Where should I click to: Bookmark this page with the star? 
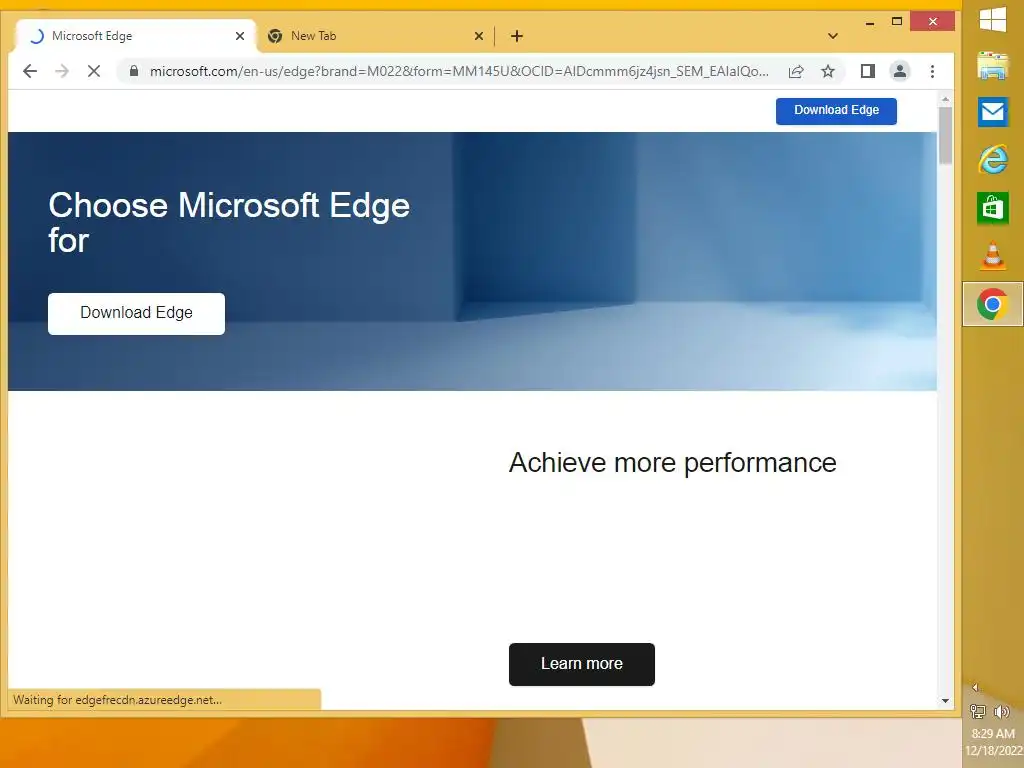click(x=828, y=71)
